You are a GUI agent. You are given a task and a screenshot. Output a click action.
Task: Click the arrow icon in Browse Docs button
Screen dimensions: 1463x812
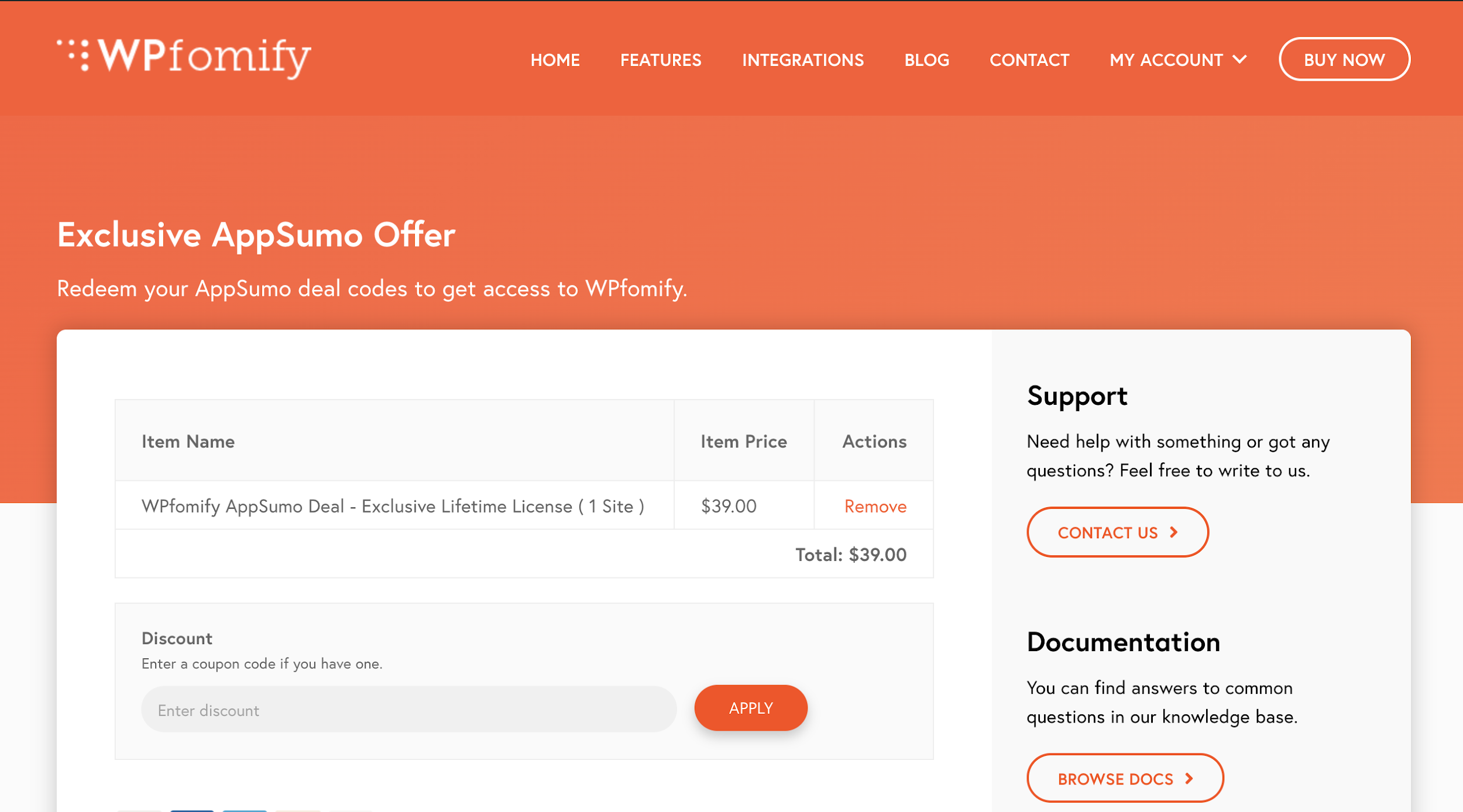[1189, 779]
